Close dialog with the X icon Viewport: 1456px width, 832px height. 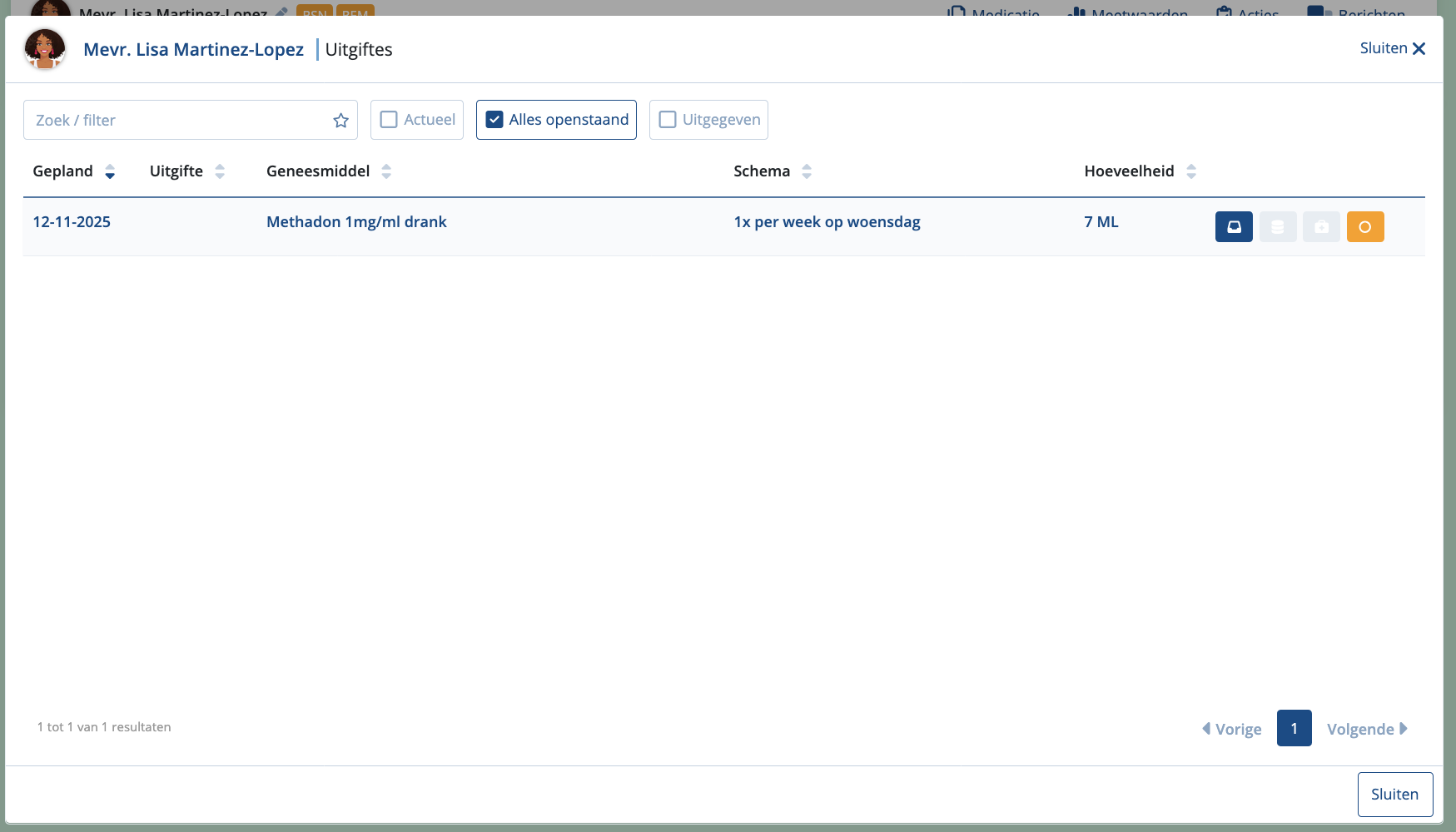pos(1419,49)
